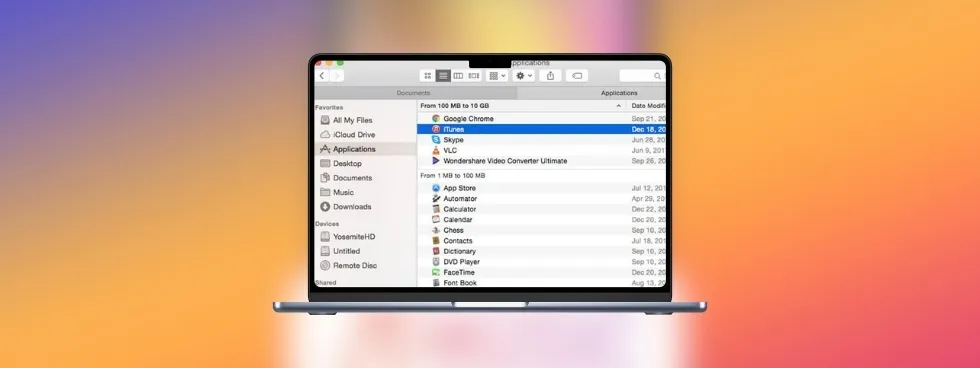Click the "DVD Player" file name
The width and height of the screenshot is (980, 368).
[461, 262]
